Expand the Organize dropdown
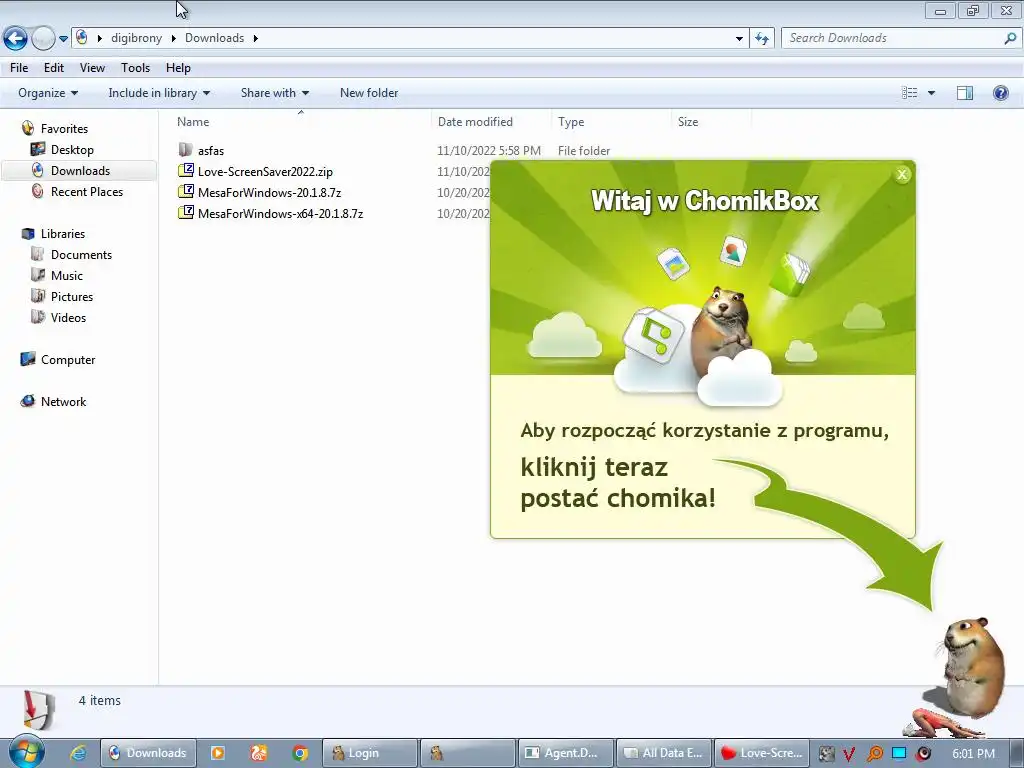The height and width of the screenshot is (768, 1024). click(x=48, y=93)
